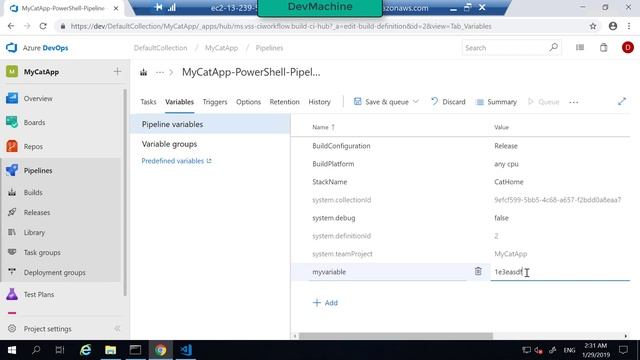Click the myvariable value input field

[x=560, y=272]
